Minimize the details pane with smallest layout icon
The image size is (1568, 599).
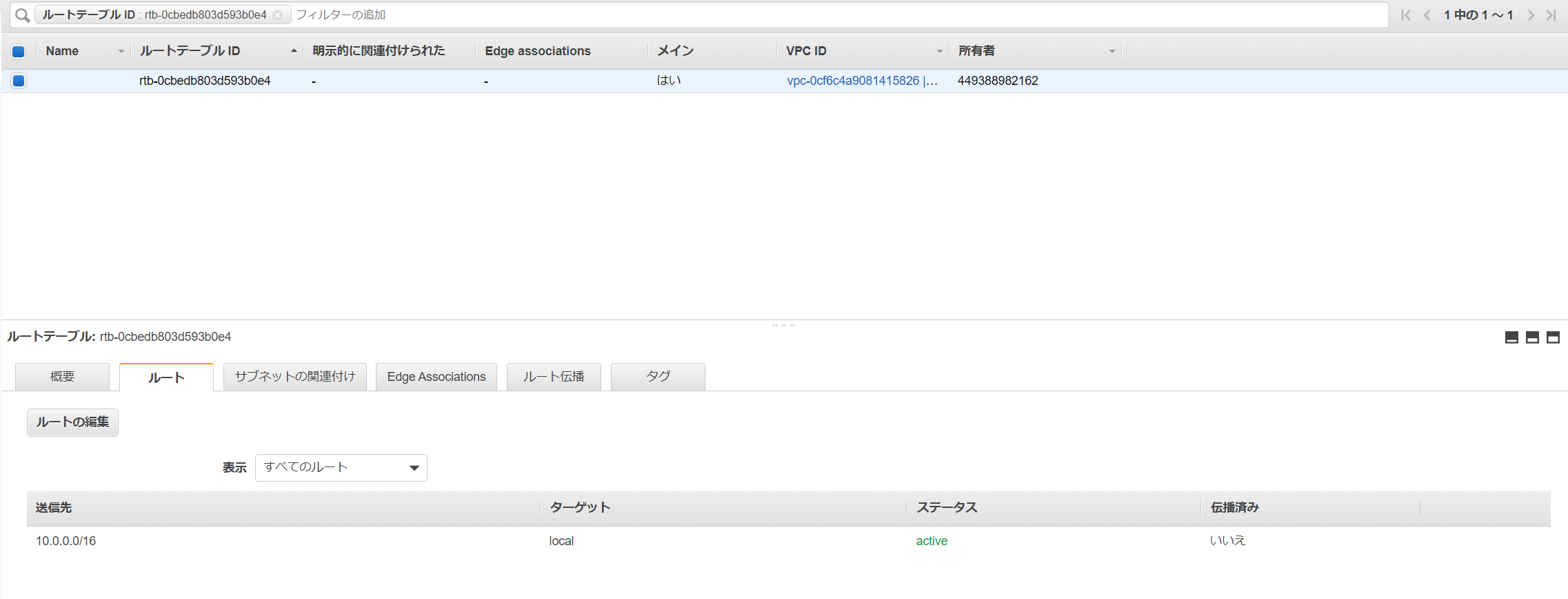[x=1511, y=337]
